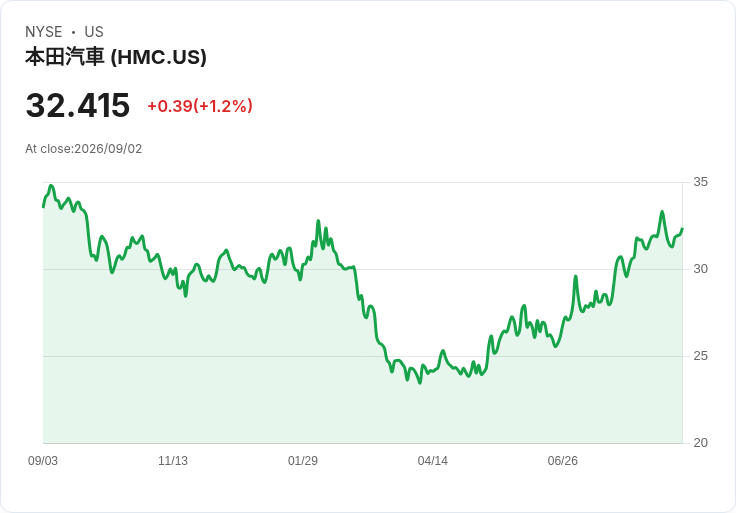Click the 30 price axis label
Image resolution: width=736 pixels, height=513 pixels.
coord(700,269)
